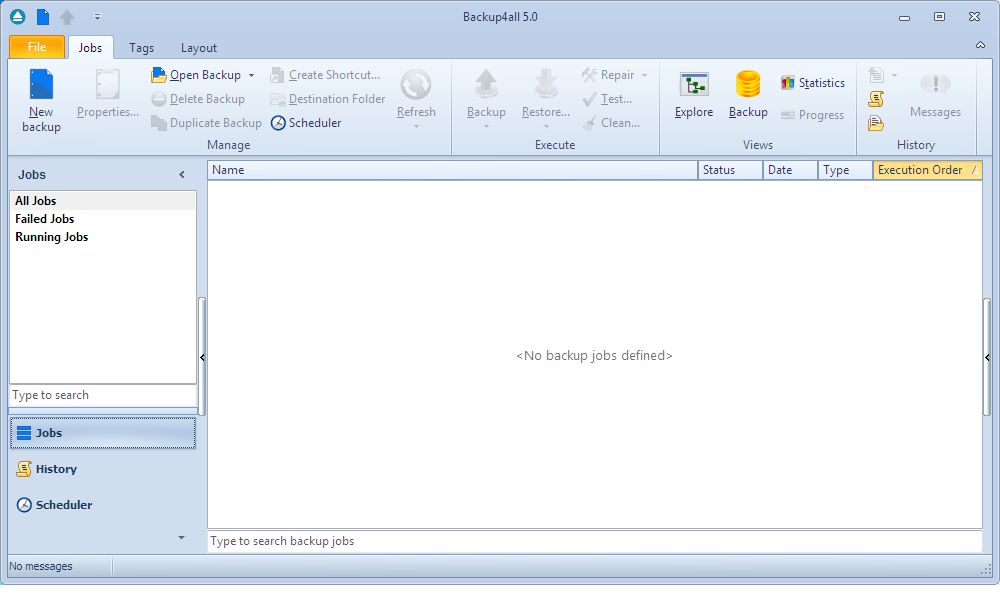
Task: Click the Scheduler clock icon in the ribbon
Action: click(278, 123)
